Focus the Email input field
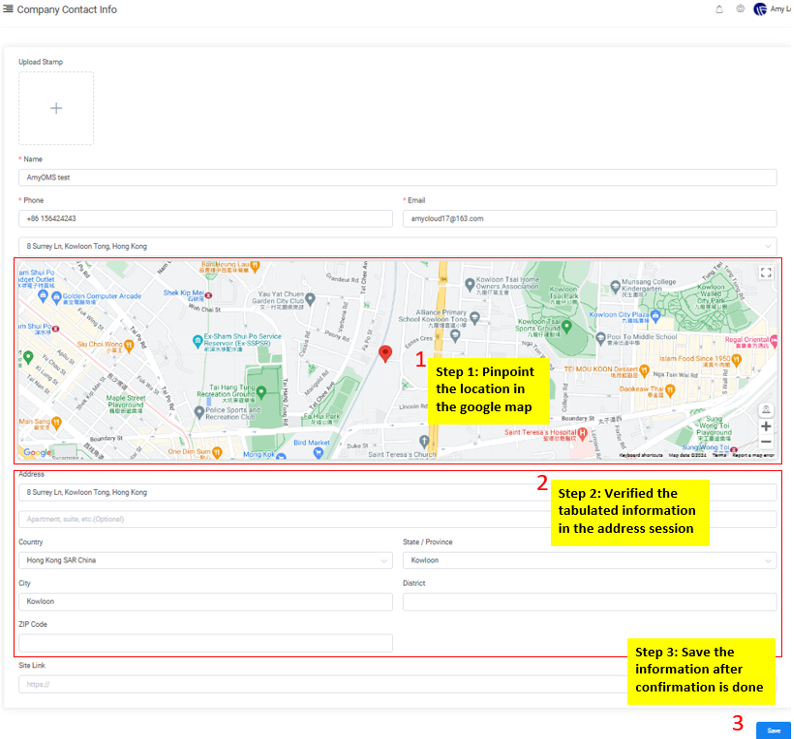This screenshot has height=739, width=794. coord(589,219)
